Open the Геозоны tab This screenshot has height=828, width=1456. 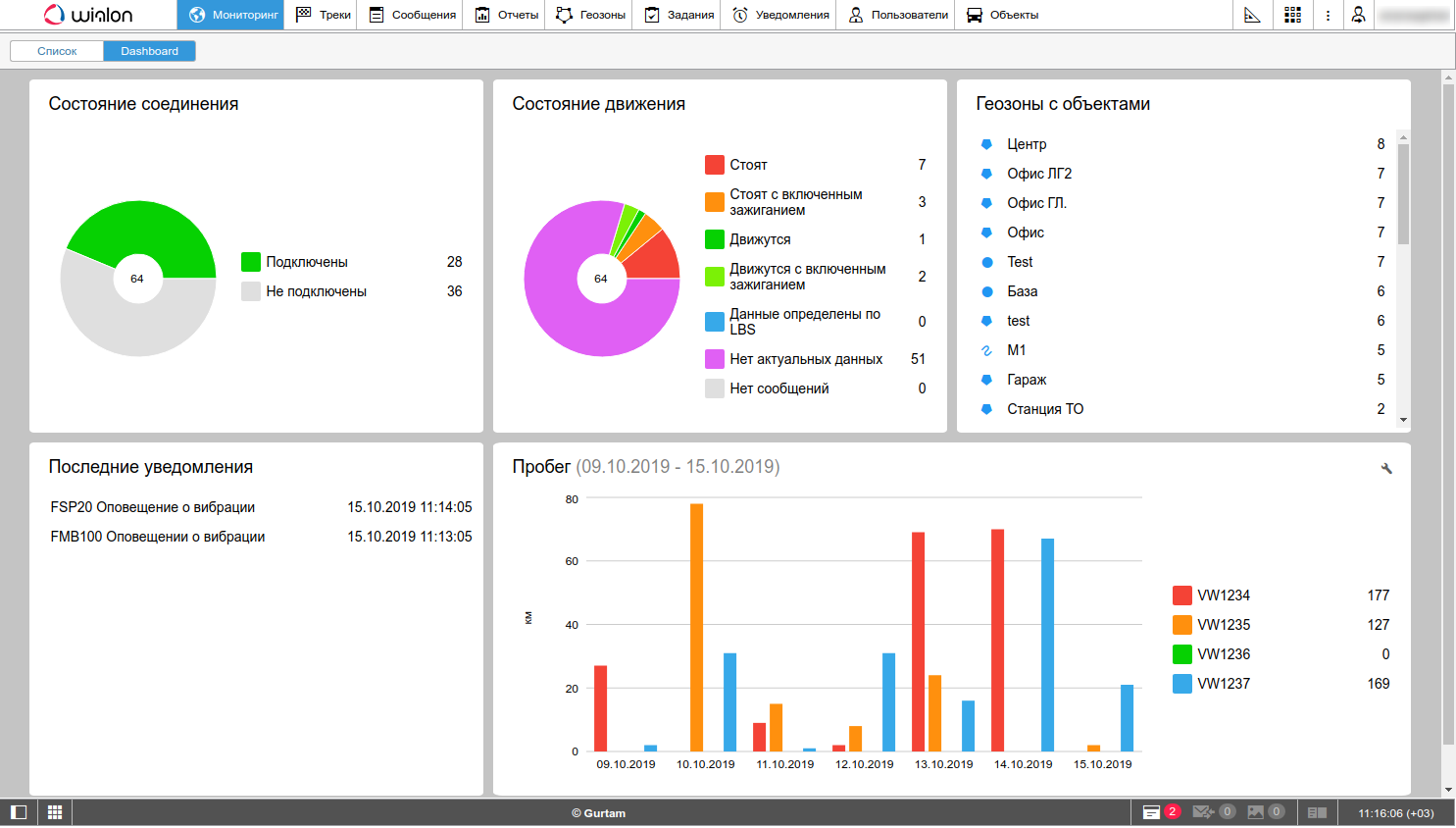coord(590,15)
